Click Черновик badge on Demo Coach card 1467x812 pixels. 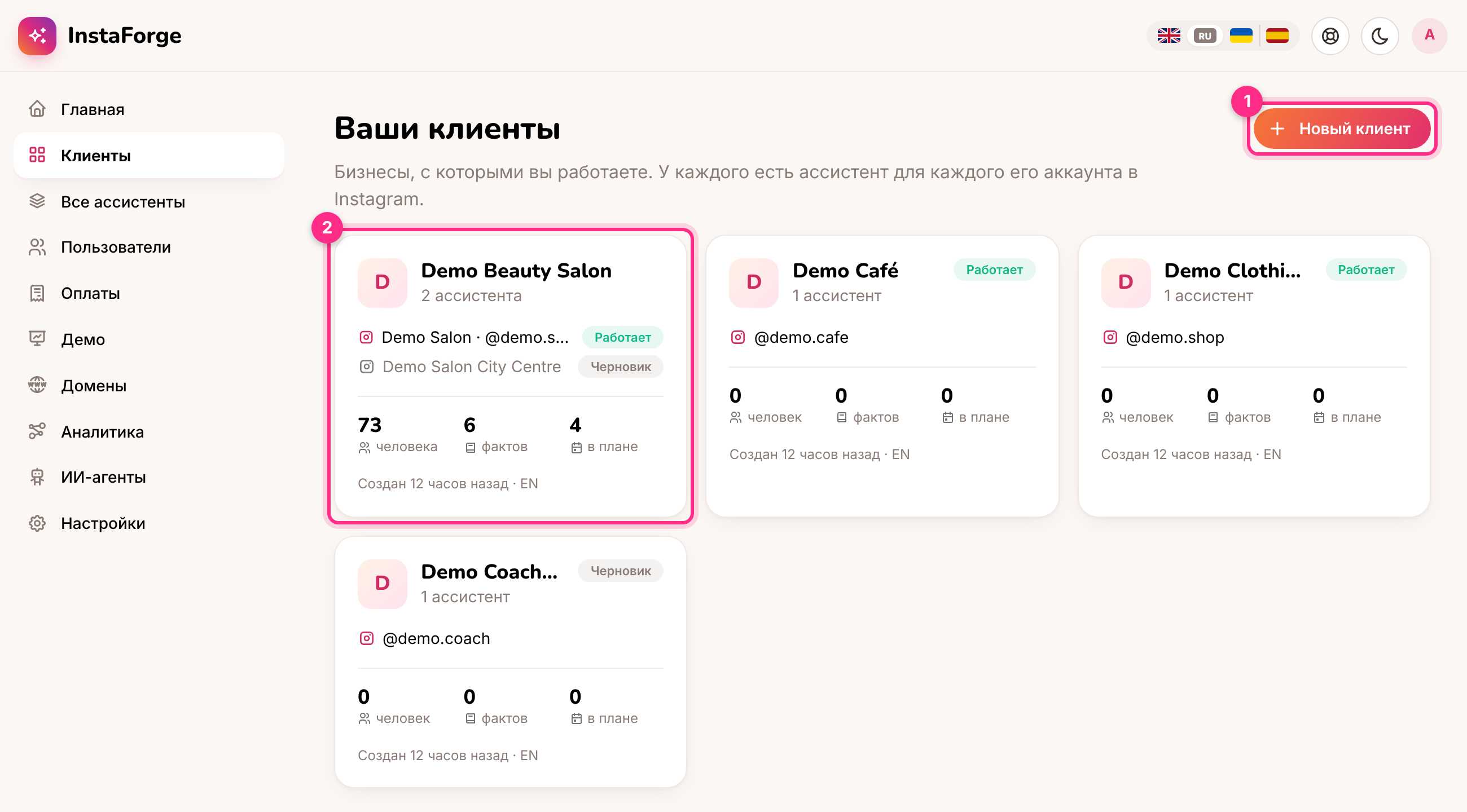pos(620,571)
